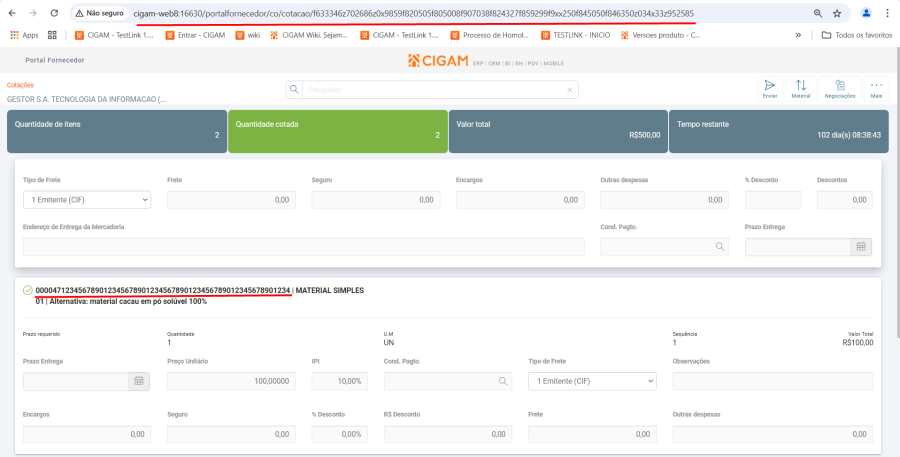The width and height of the screenshot is (900, 457).
Task: Open Versoes produto bookmark
Action: pos(660,35)
